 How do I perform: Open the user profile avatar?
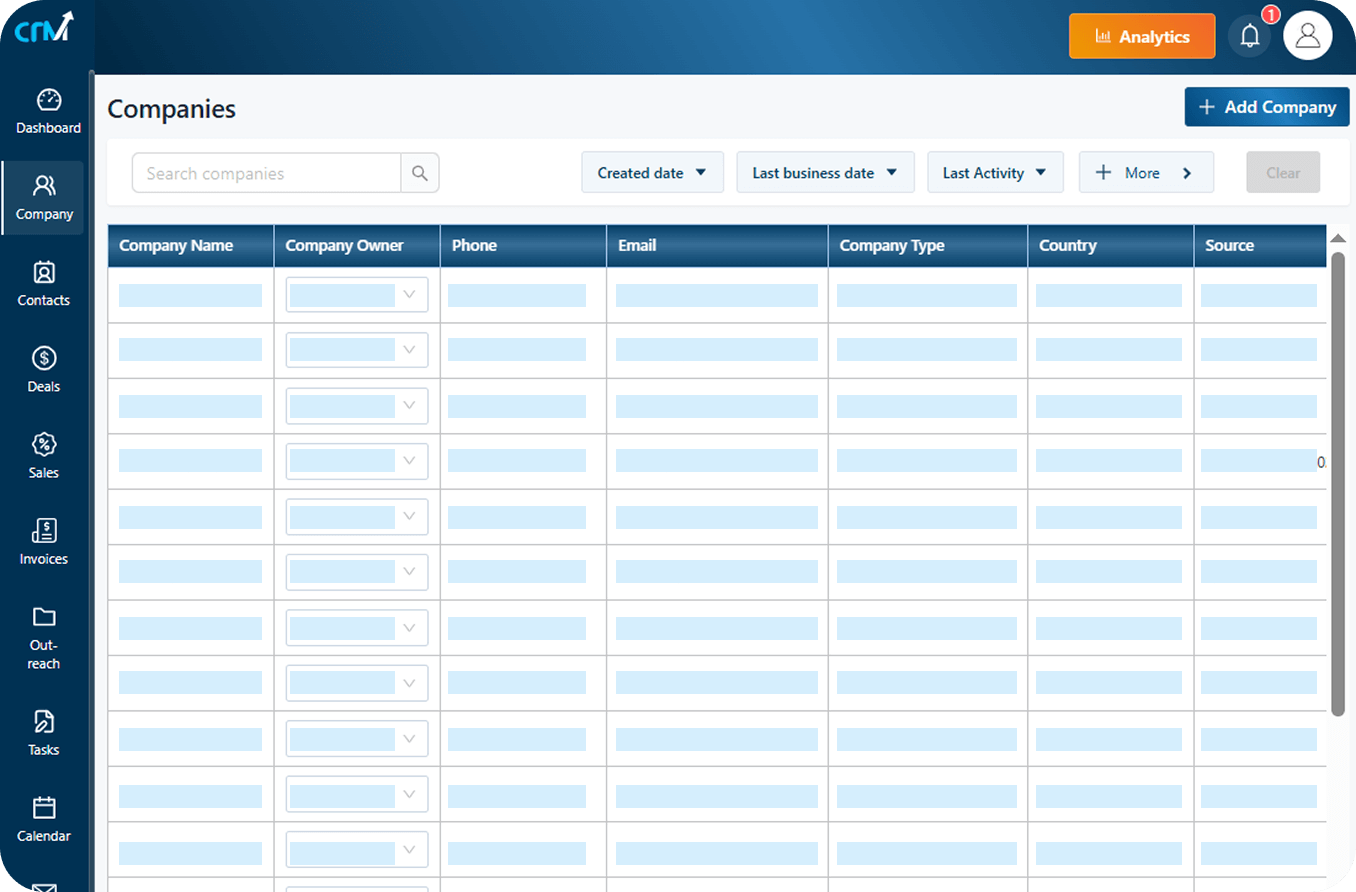pyautogui.click(x=1308, y=36)
